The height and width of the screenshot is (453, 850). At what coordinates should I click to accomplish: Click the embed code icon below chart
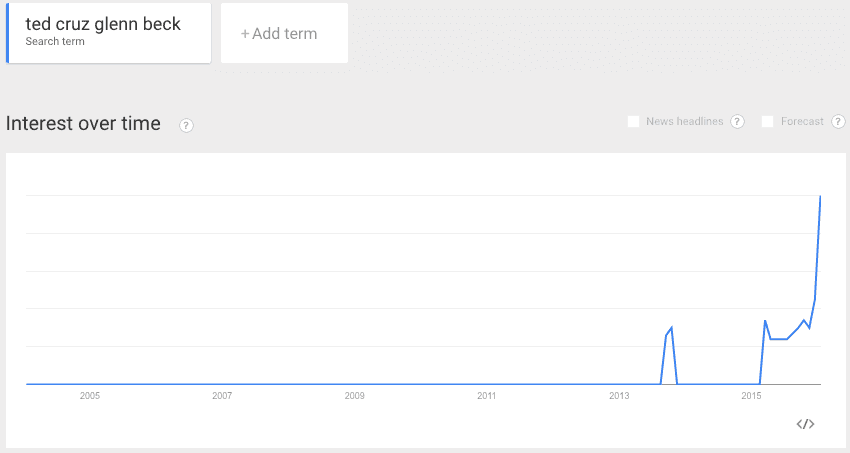click(805, 424)
